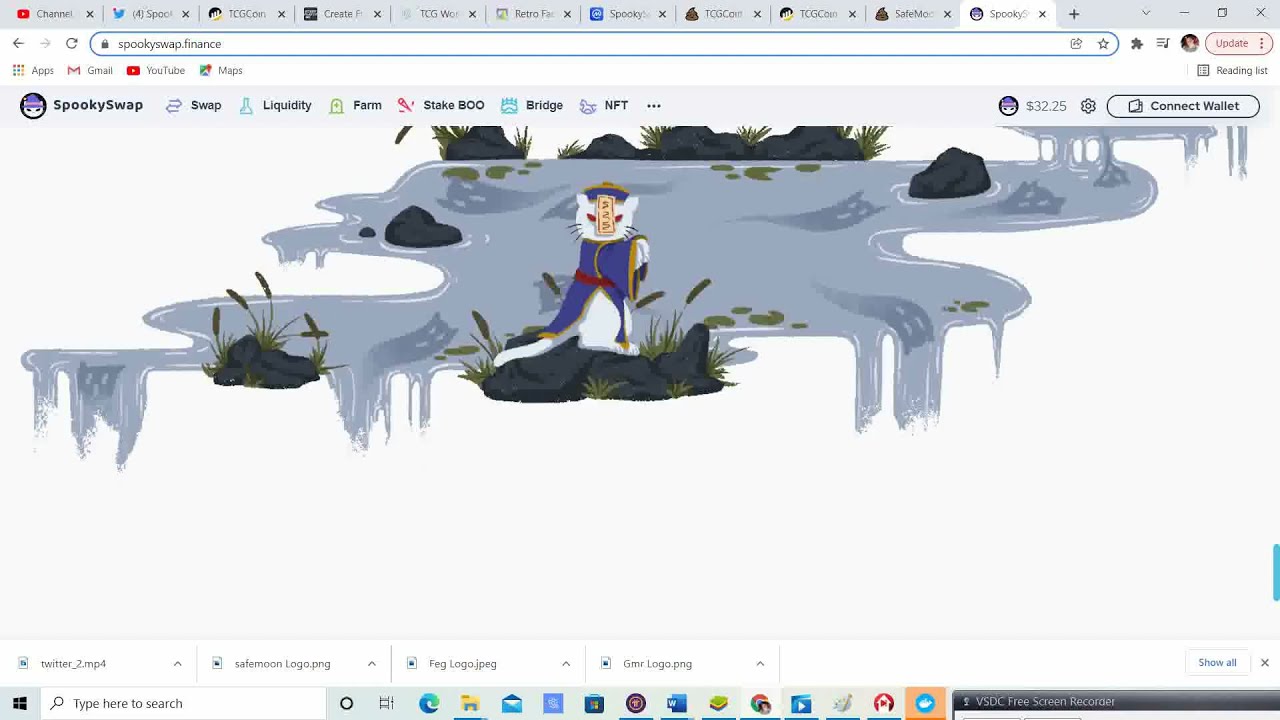Open the Gmail bookmark
Viewport: 1280px width, 720px height.
coord(90,71)
